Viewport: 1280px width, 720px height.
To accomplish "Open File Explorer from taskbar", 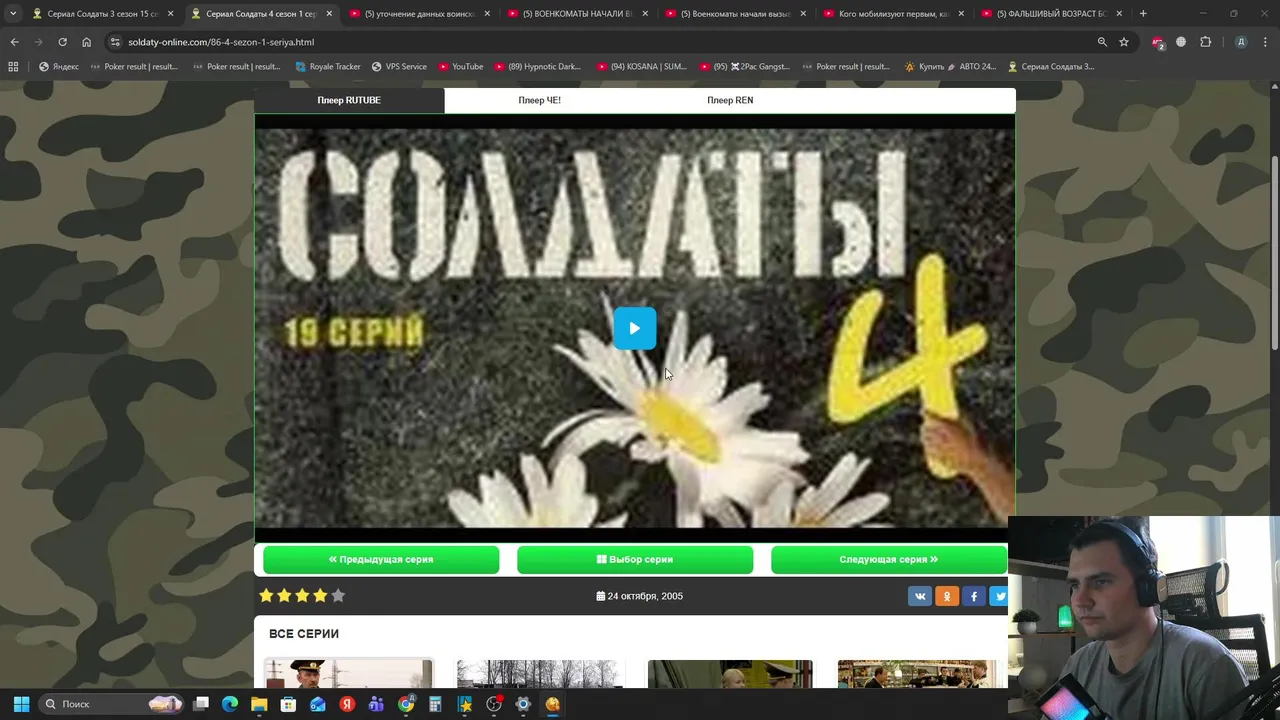I will coord(259,704).
